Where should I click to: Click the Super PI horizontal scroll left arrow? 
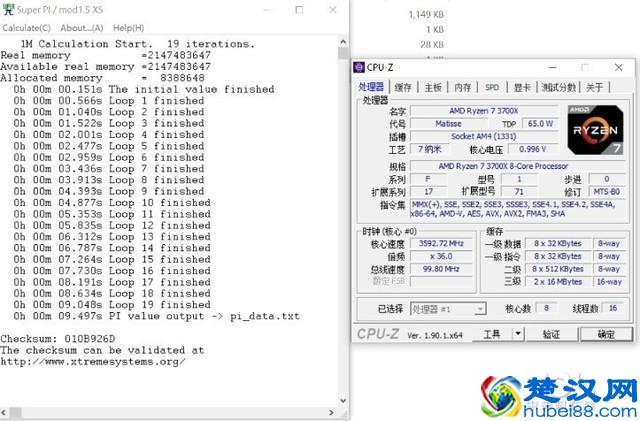(3, 412)
